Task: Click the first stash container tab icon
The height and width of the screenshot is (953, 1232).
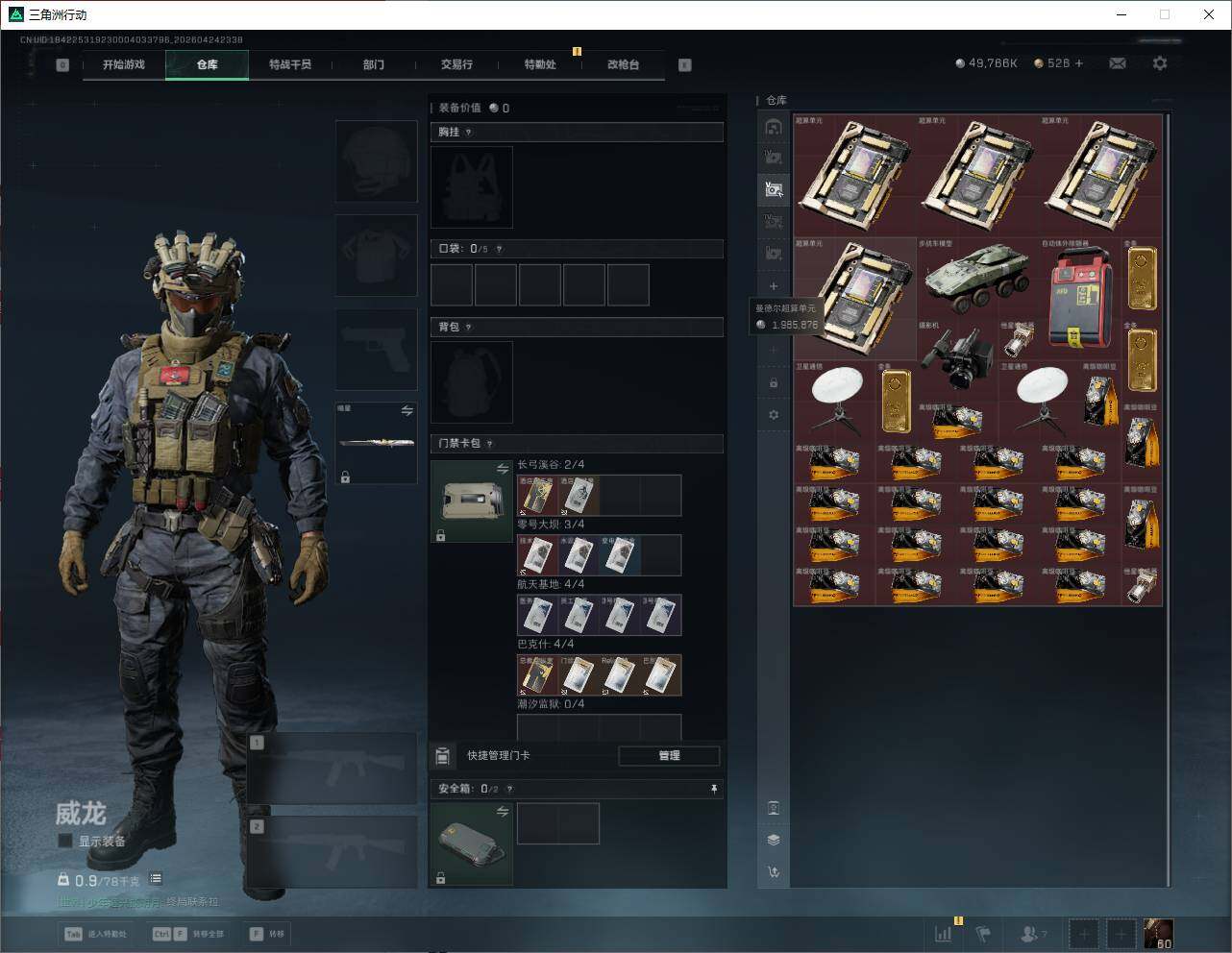Action: click(x=774, y=126)
